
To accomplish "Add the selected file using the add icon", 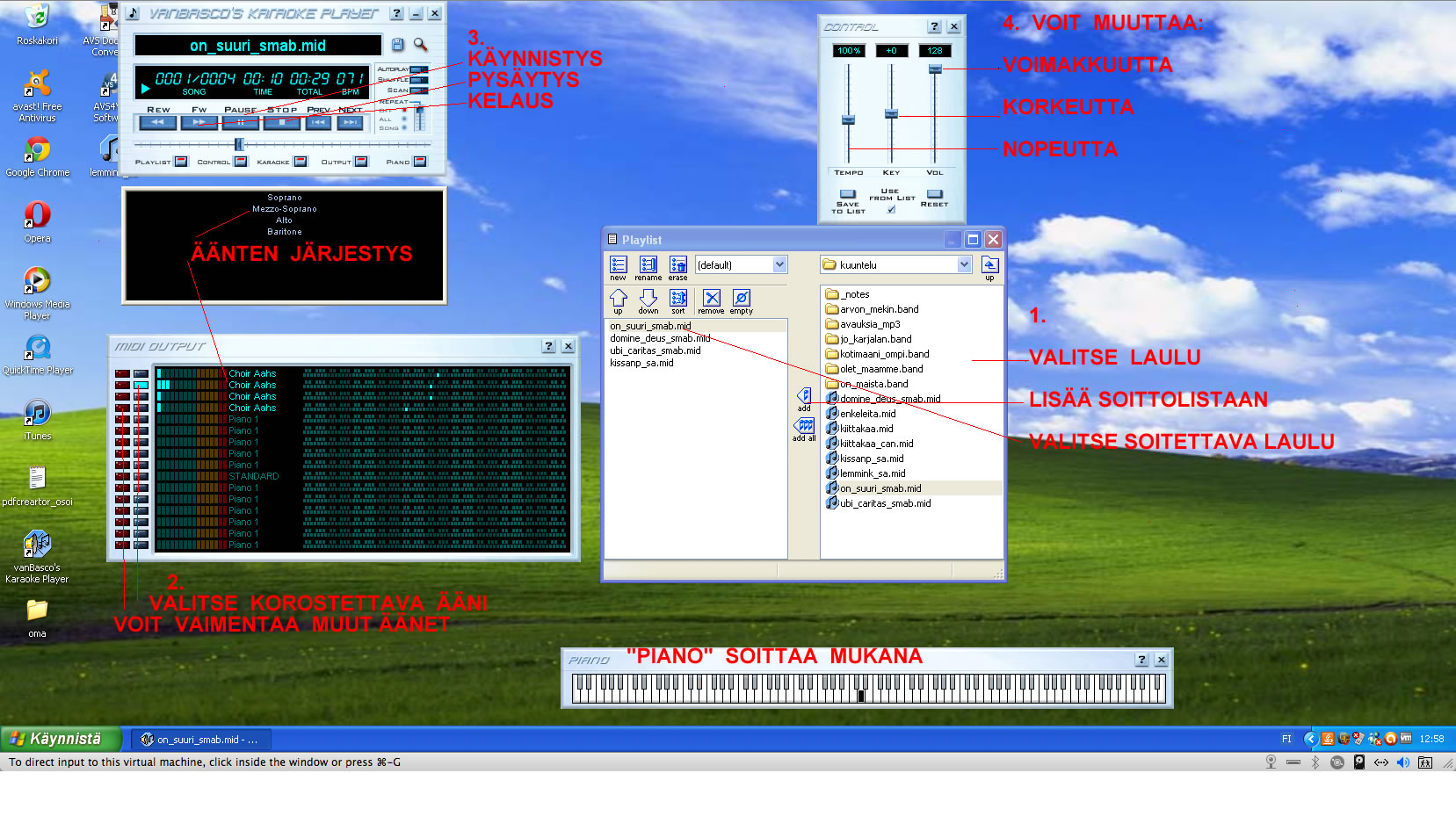I will pos(804,396).
